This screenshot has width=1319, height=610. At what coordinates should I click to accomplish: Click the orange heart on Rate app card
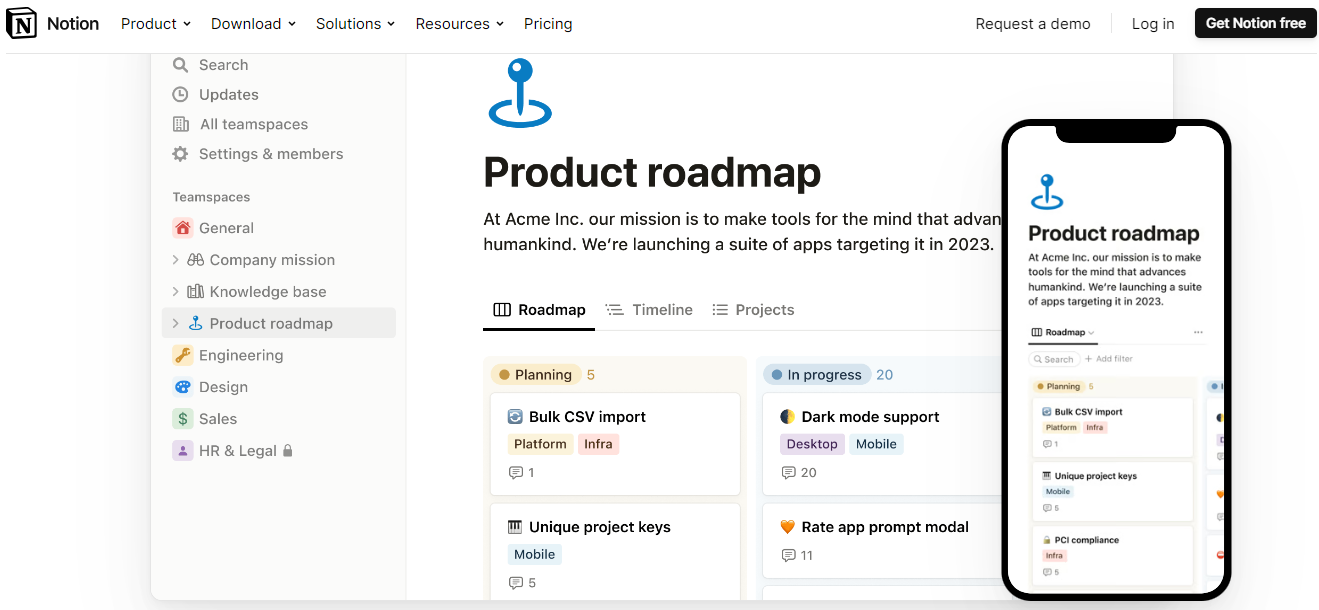click(788, 527)
